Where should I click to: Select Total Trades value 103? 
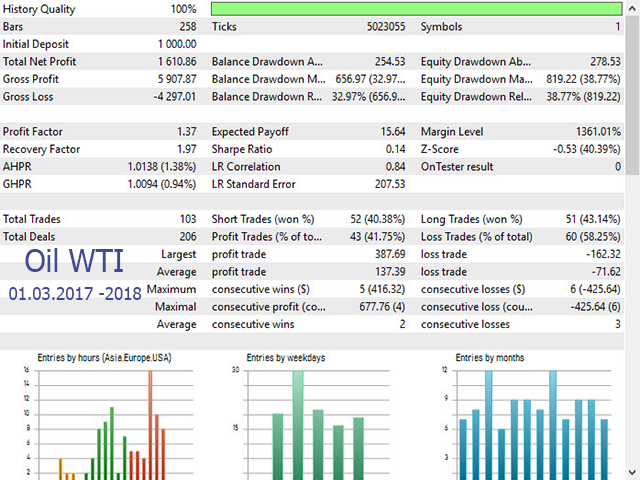point(188,219)
